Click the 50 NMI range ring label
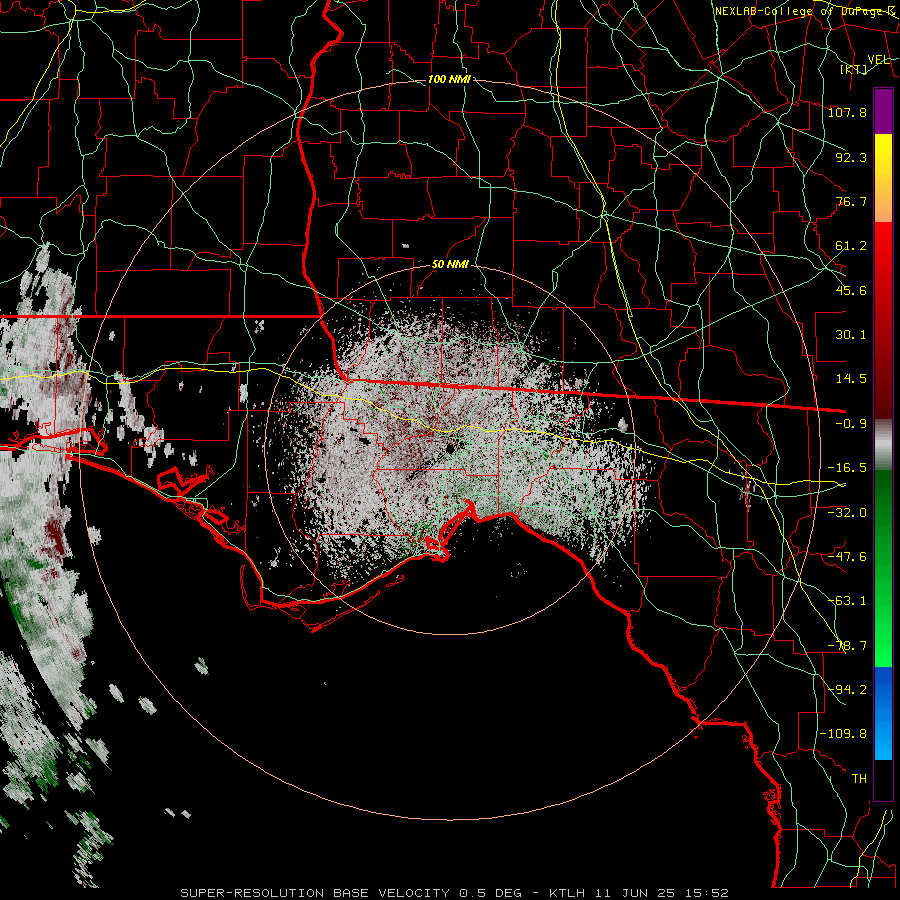This screenshot has width=900, height=900. (450, 264)
